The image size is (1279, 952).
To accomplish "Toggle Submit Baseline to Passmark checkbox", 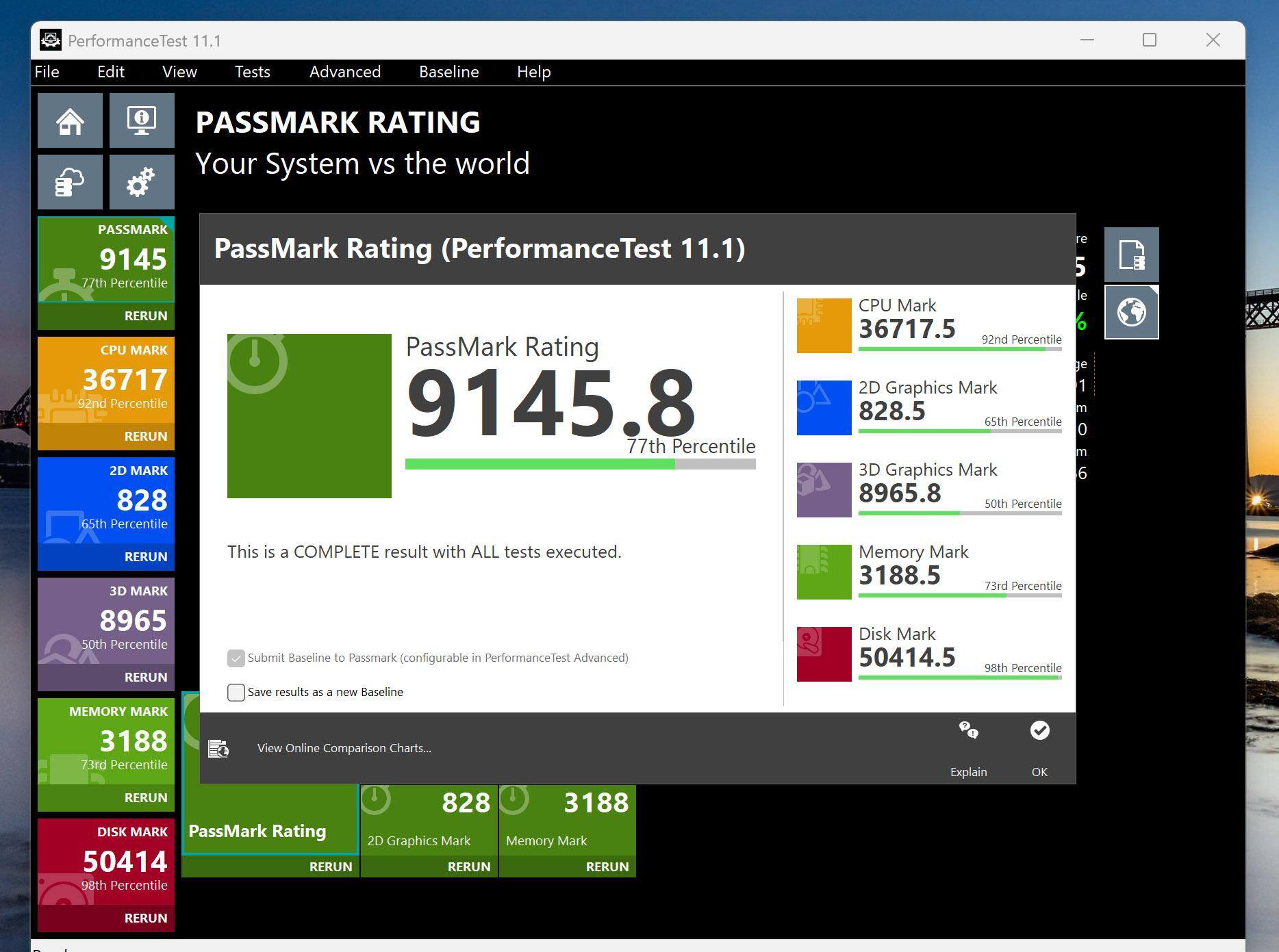I will (236, 658).
